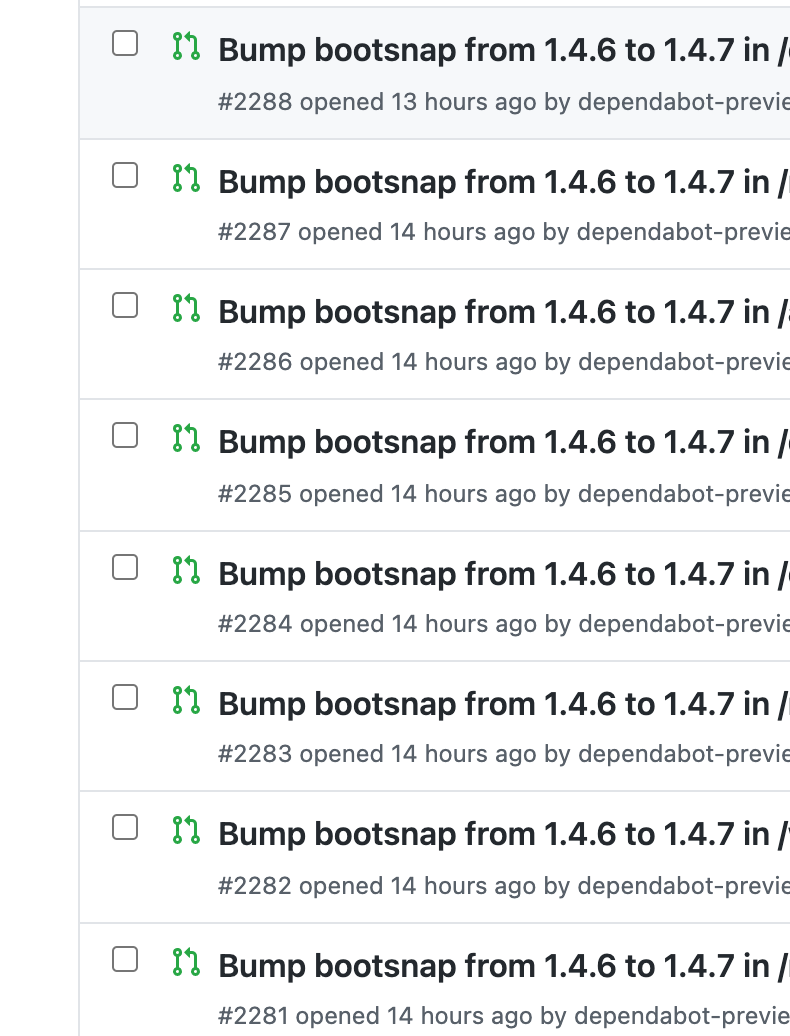Click text '#2282 opened 14 hours ago'
The height and width of the screenshot is (1036, 790).
point(377,886)
